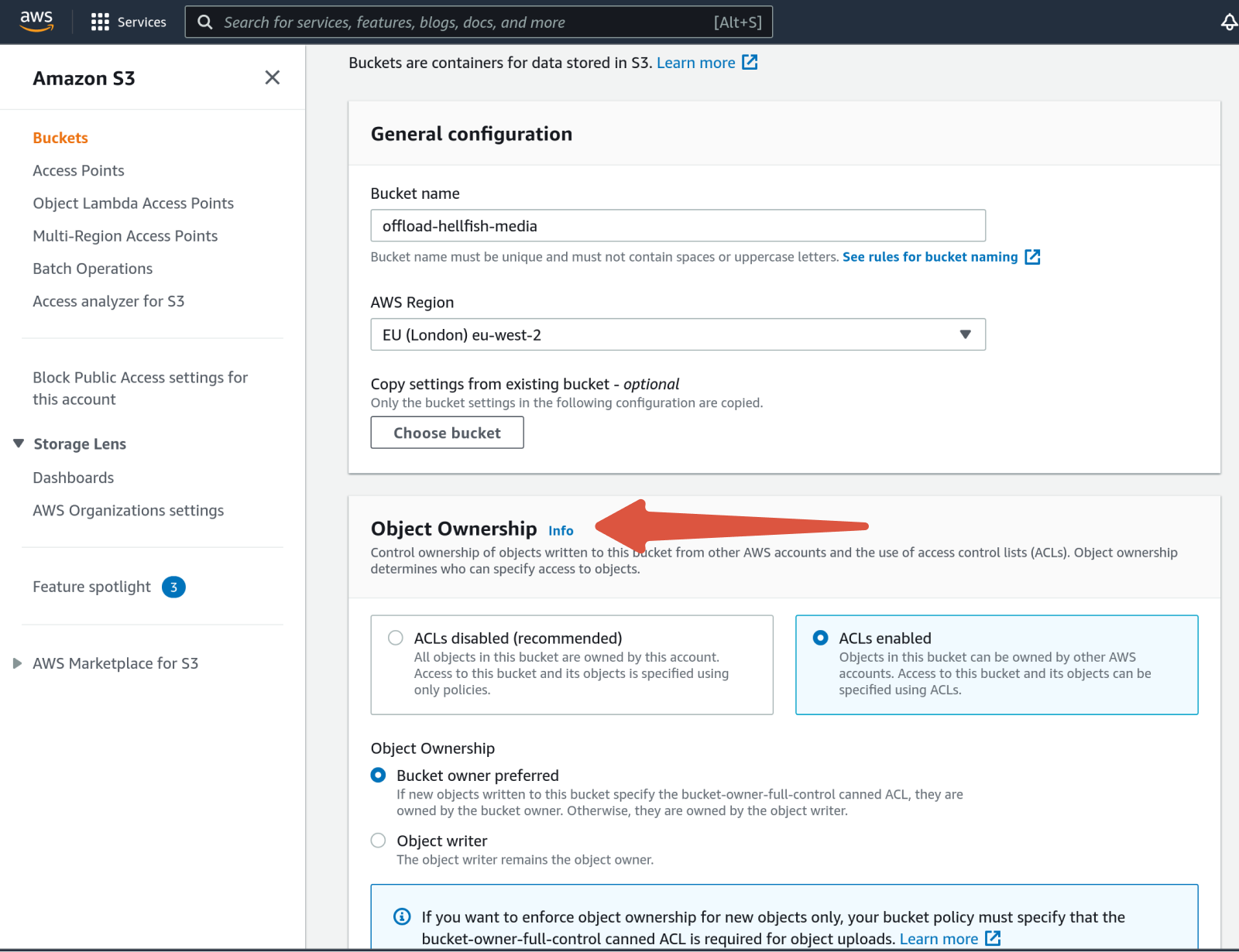Screen dimensions: 1239x952
Task: Go to Batch Operations
Action: click(x=92, y=269)
